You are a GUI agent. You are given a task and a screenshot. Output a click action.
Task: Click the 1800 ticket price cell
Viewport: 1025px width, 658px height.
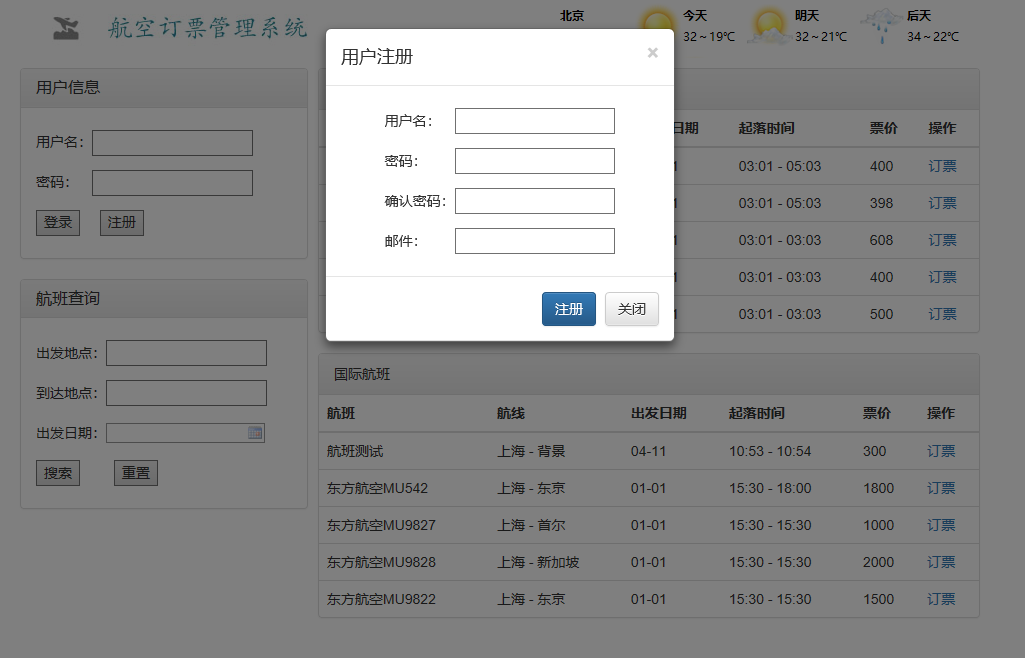879,489
